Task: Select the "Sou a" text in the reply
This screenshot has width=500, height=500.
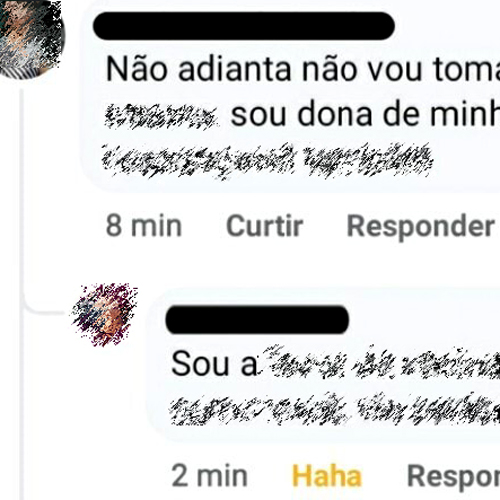Action: pyautogui.click(x=215, y=364)
